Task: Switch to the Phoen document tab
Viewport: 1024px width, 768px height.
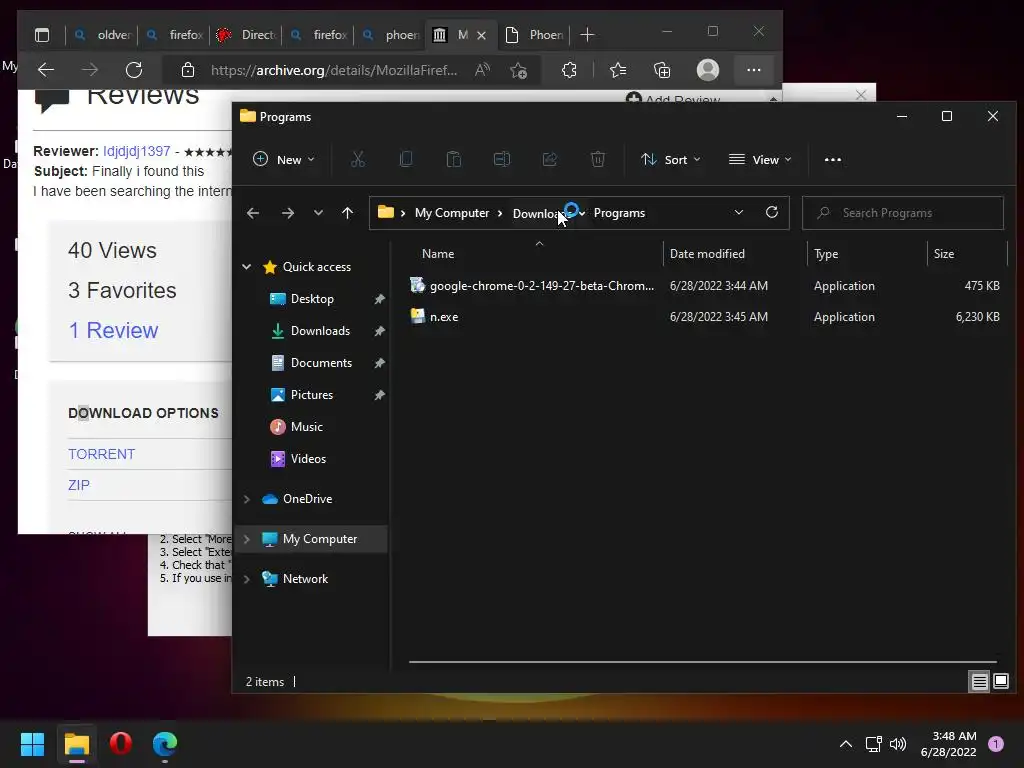Action: [534, 35]
